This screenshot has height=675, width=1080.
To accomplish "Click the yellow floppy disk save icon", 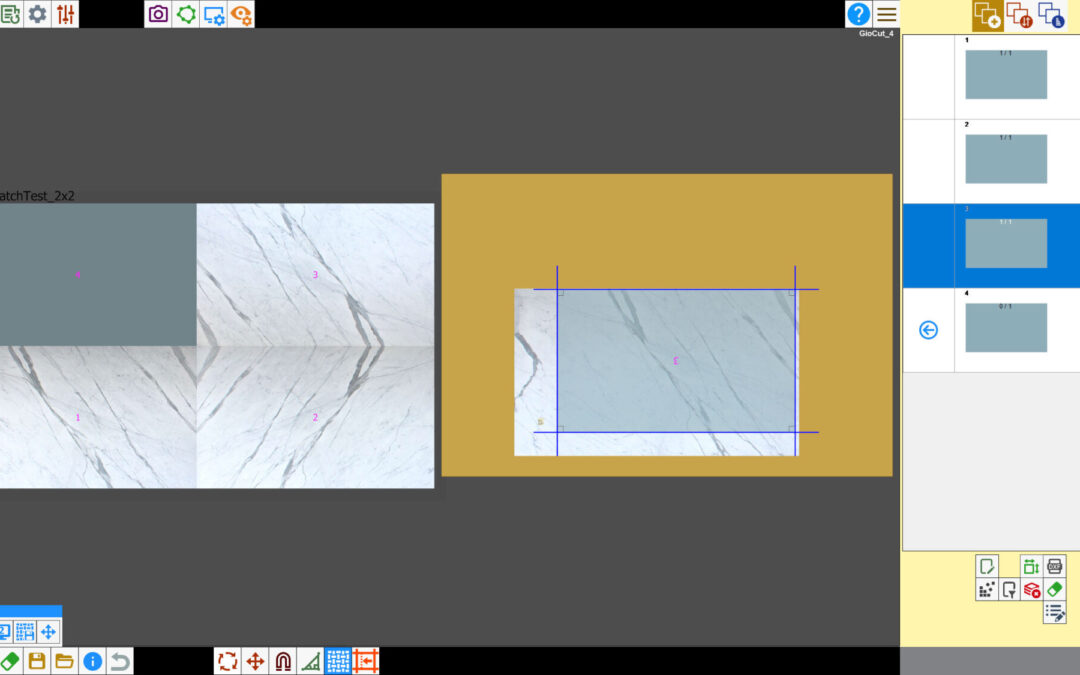I will pos(38,661).
